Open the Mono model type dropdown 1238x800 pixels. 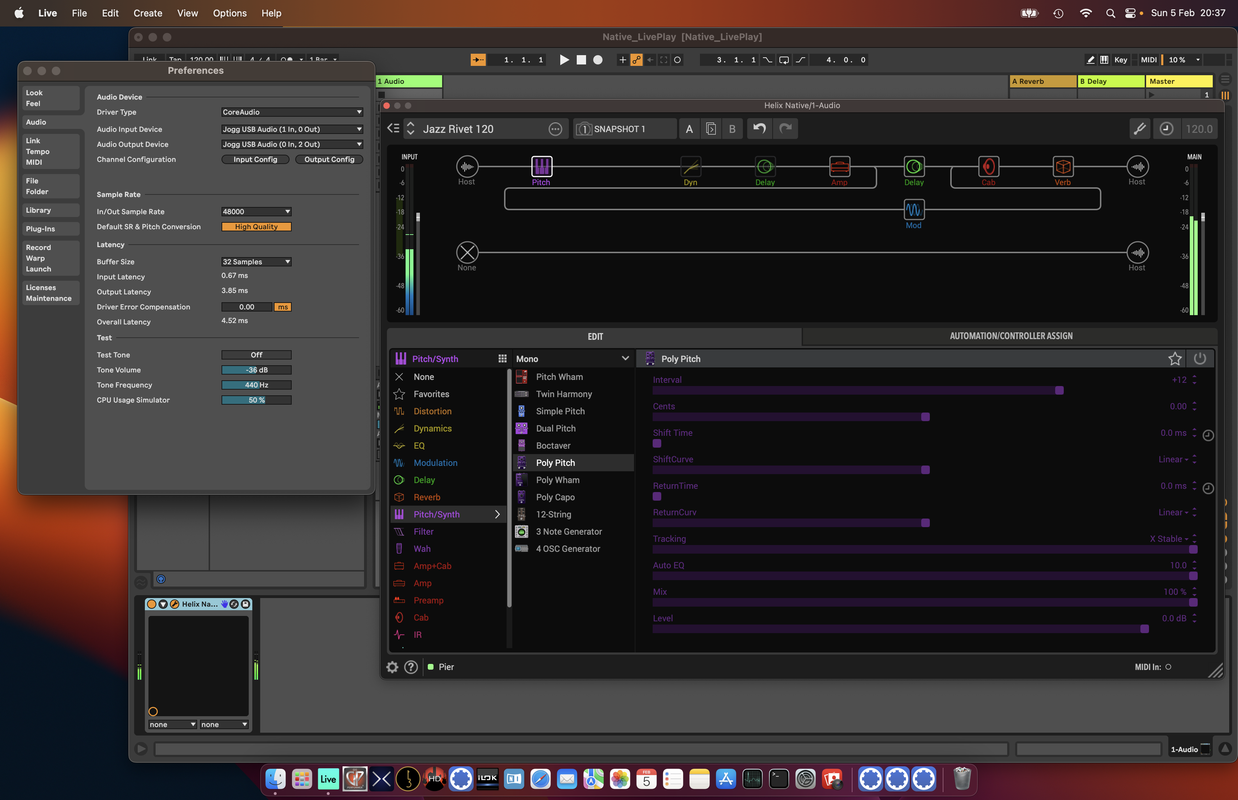click(572, 358)
